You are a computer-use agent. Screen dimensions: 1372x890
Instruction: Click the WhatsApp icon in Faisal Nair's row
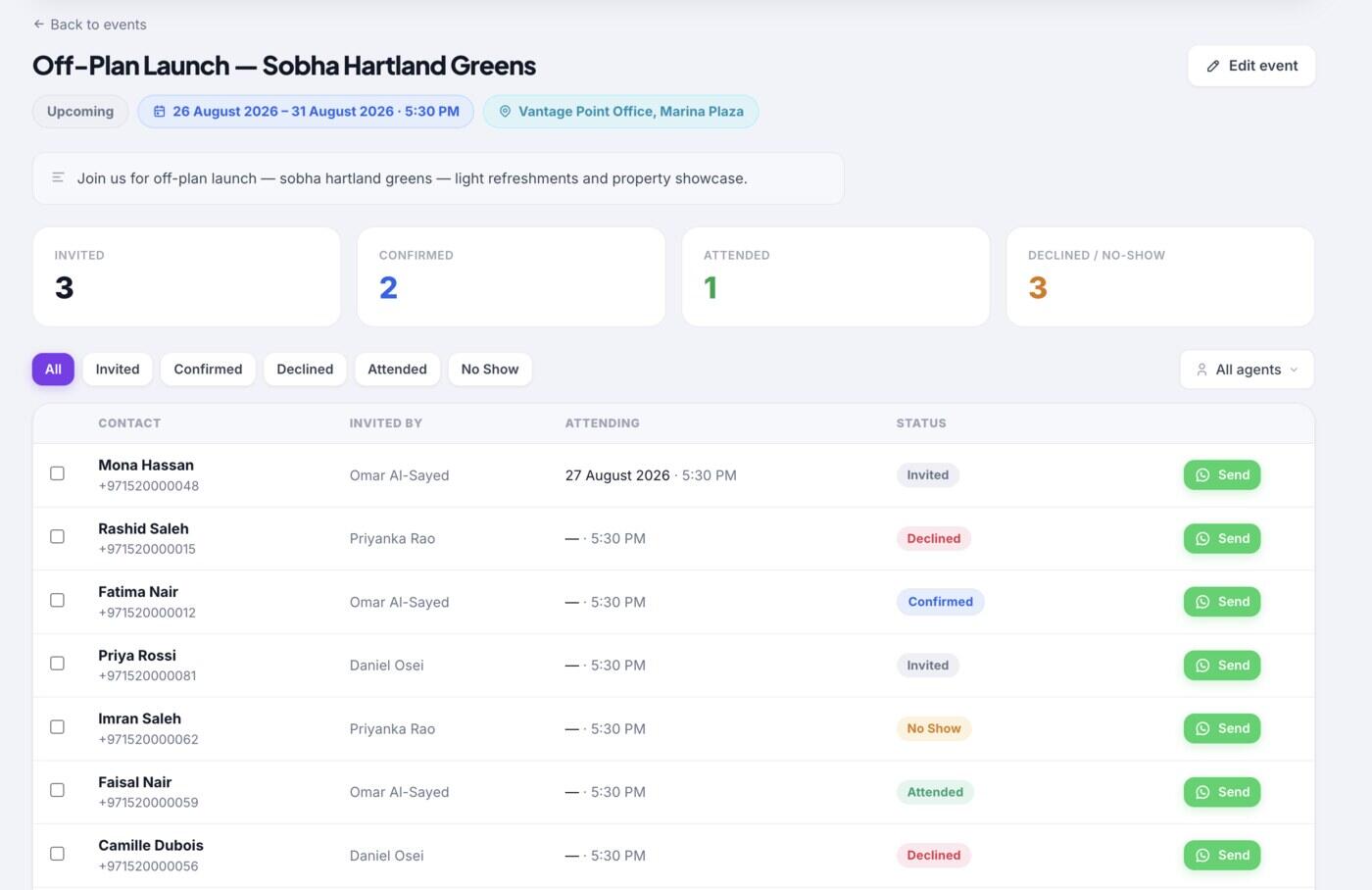tap(1202, 792)
